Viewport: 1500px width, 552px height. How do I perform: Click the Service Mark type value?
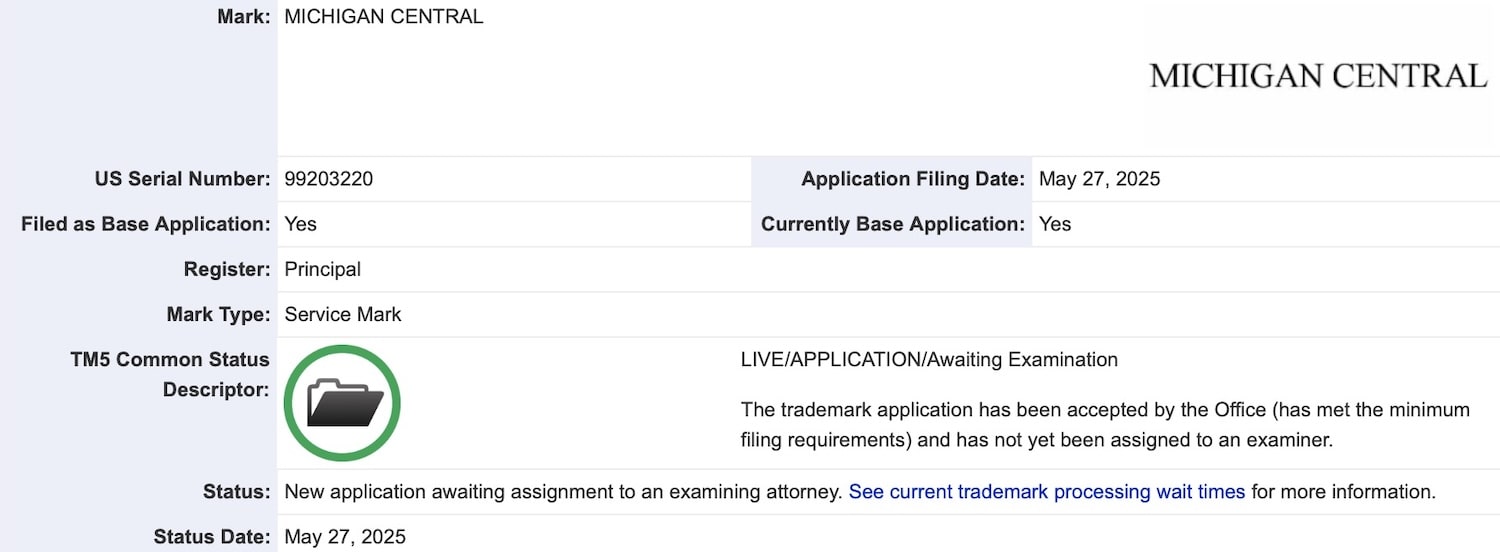click(x=343, y=314)
